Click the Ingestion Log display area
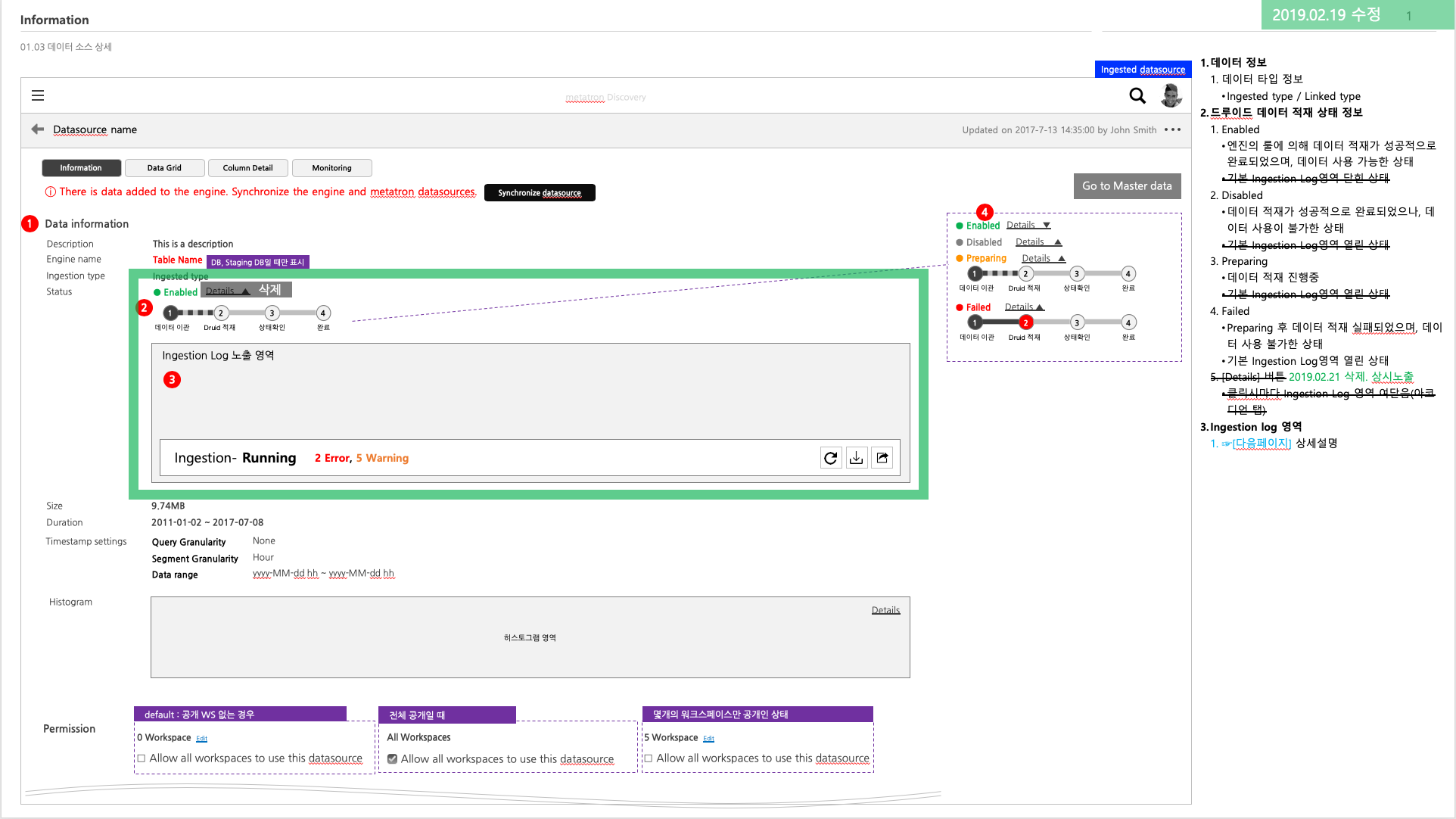Screen dimensions: 1456x819 pos(530,413)
